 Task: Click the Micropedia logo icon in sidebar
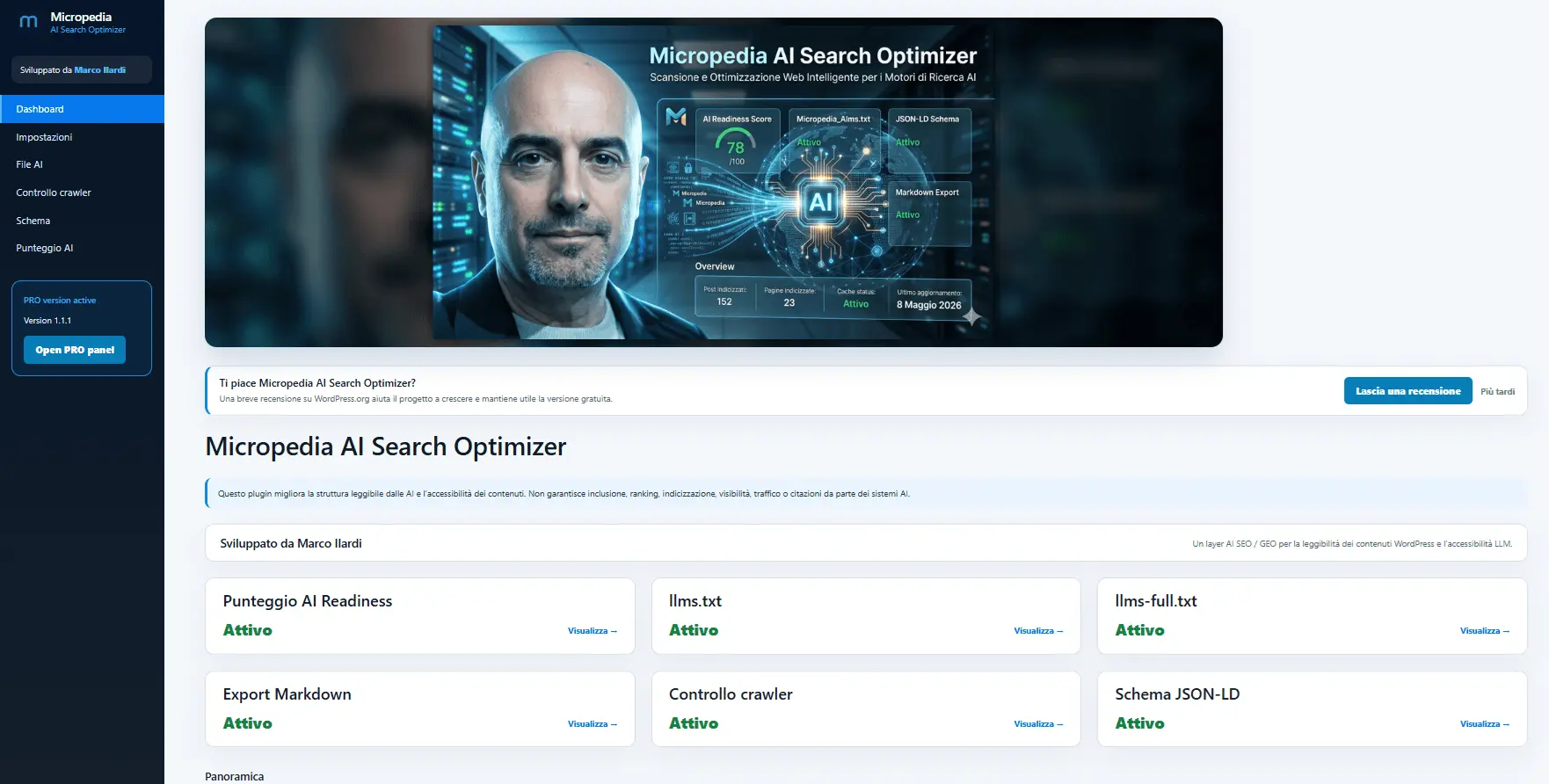[28, 22]
